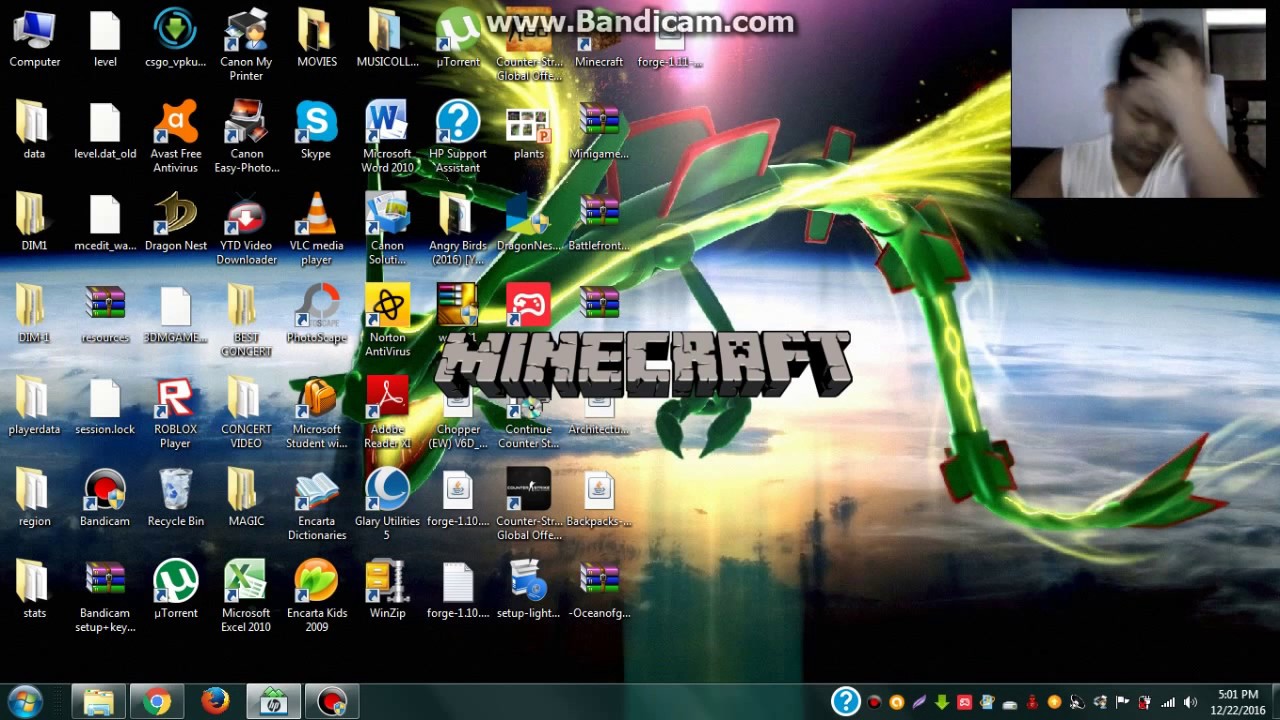Launch Firefox from the taskbar
The width and height of the screenshot is (1280, 720).
click(x=215, y=702)
